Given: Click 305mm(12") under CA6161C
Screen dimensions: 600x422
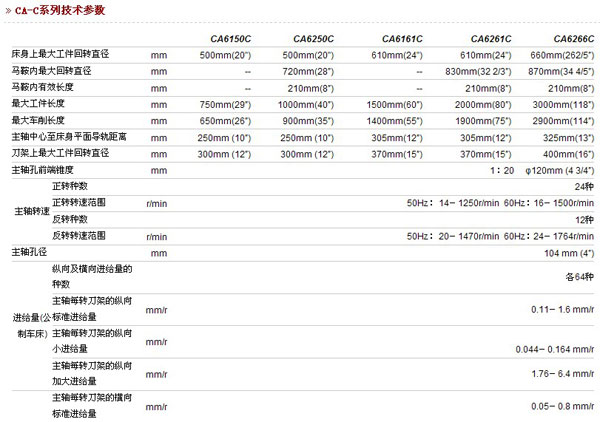Looking at the screenshot, I should 397,138.
